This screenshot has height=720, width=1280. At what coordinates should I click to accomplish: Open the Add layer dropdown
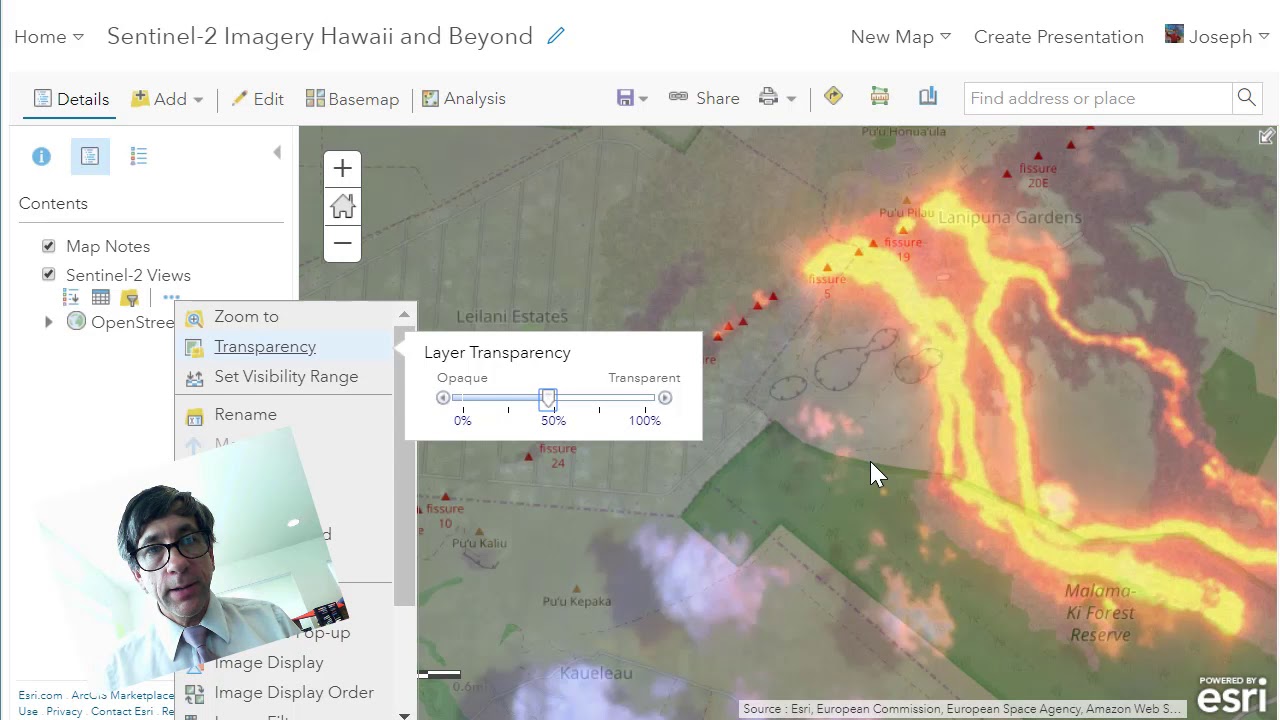click(x=168, y=99)
